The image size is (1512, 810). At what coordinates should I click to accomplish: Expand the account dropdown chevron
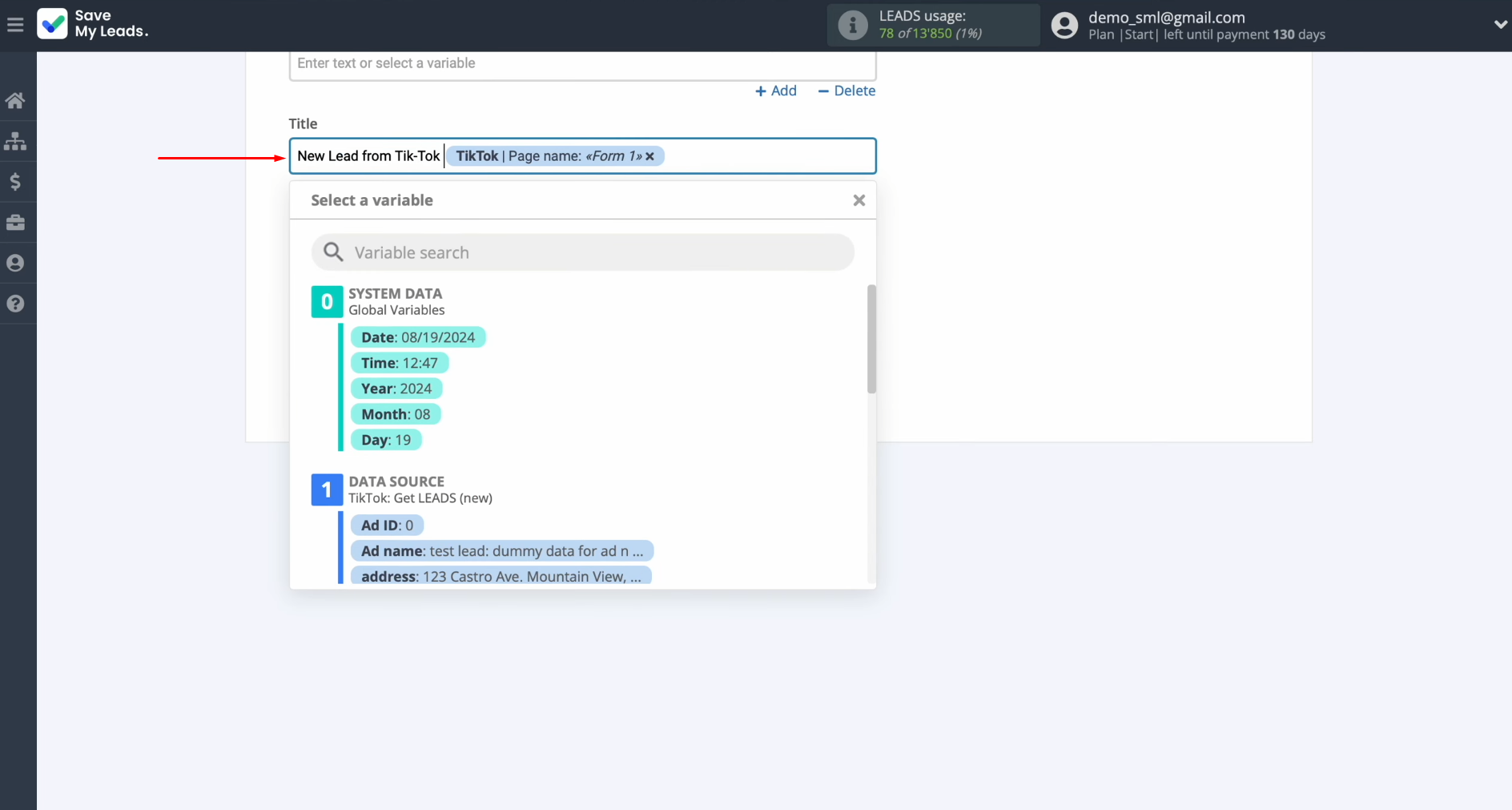click(x=1500, y=25)
